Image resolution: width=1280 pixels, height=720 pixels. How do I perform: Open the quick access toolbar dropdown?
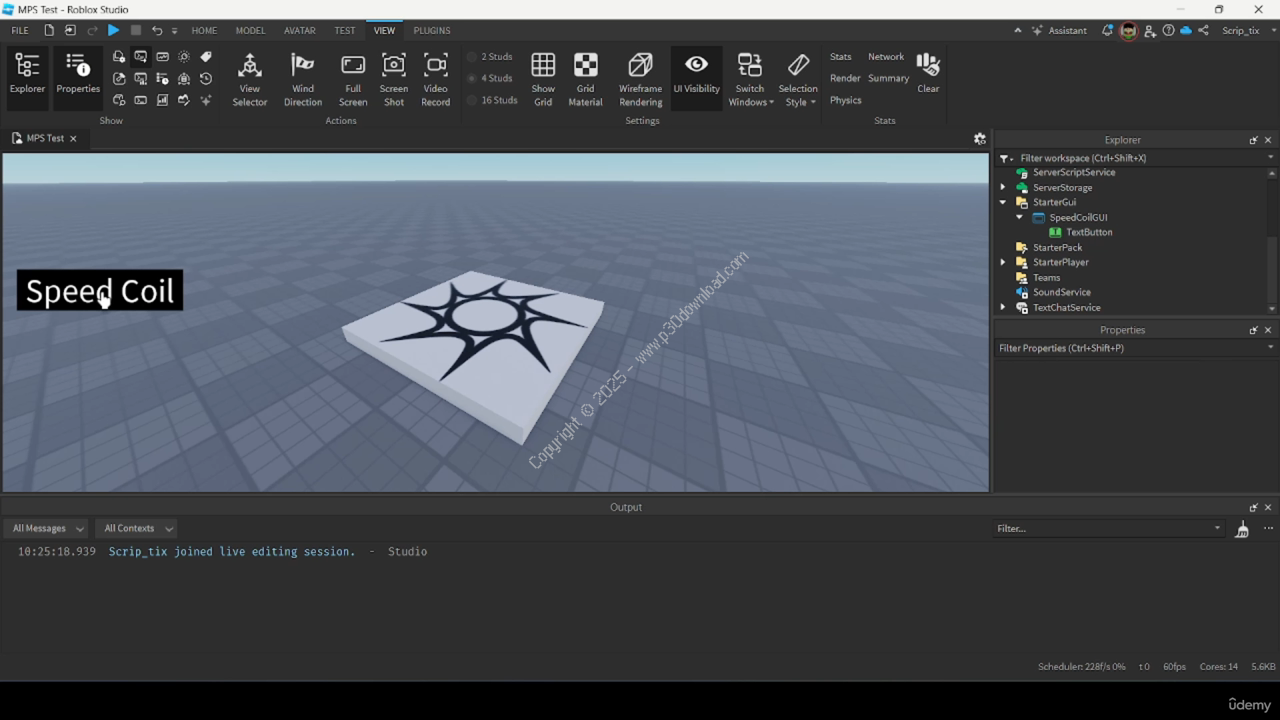[x=174, y=31]
